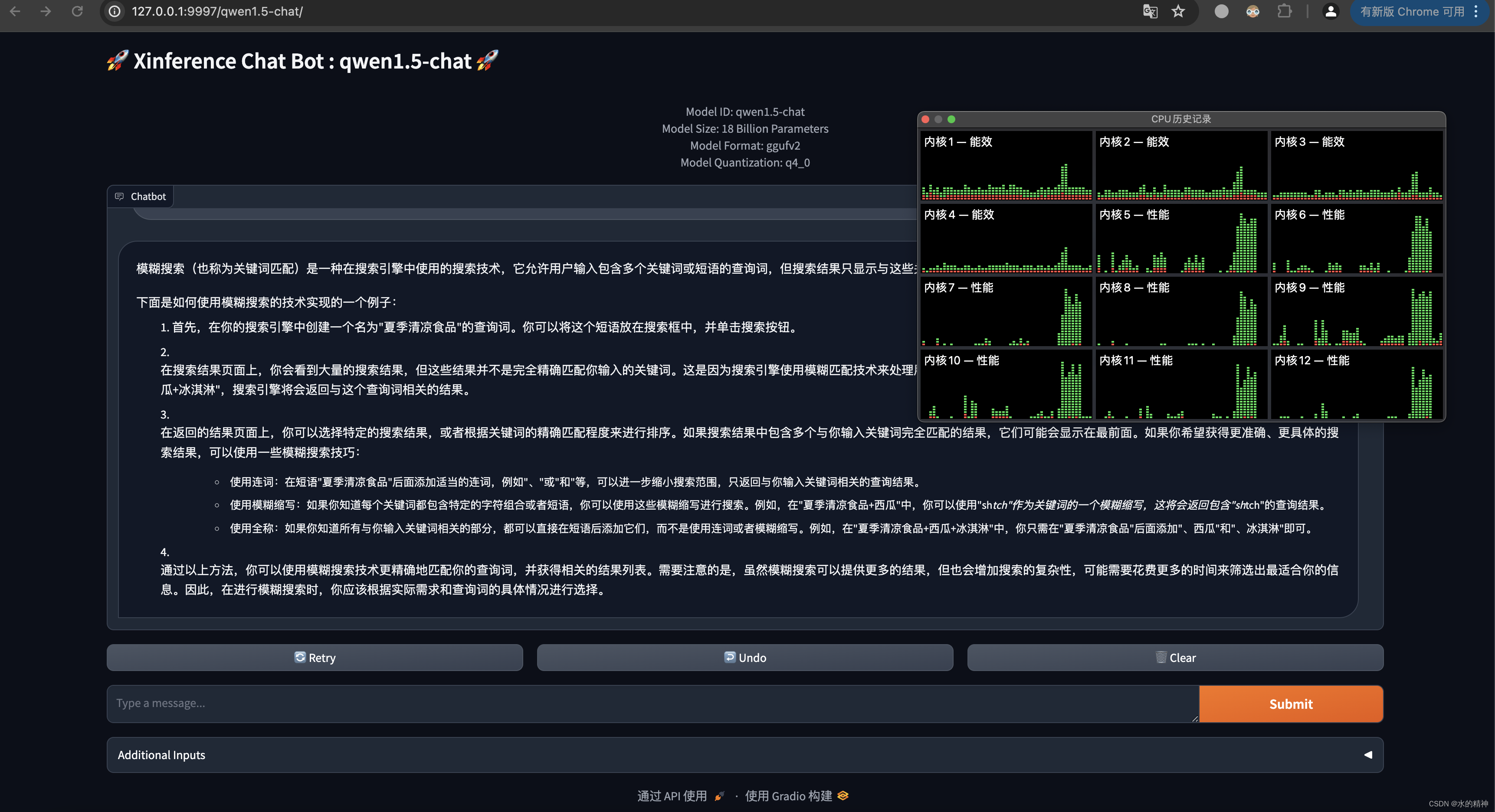Screen dimensions: 1495x812
Task: Toggle zoom with the green button on CPU 历史记录 window
Action: pos(952,119)
